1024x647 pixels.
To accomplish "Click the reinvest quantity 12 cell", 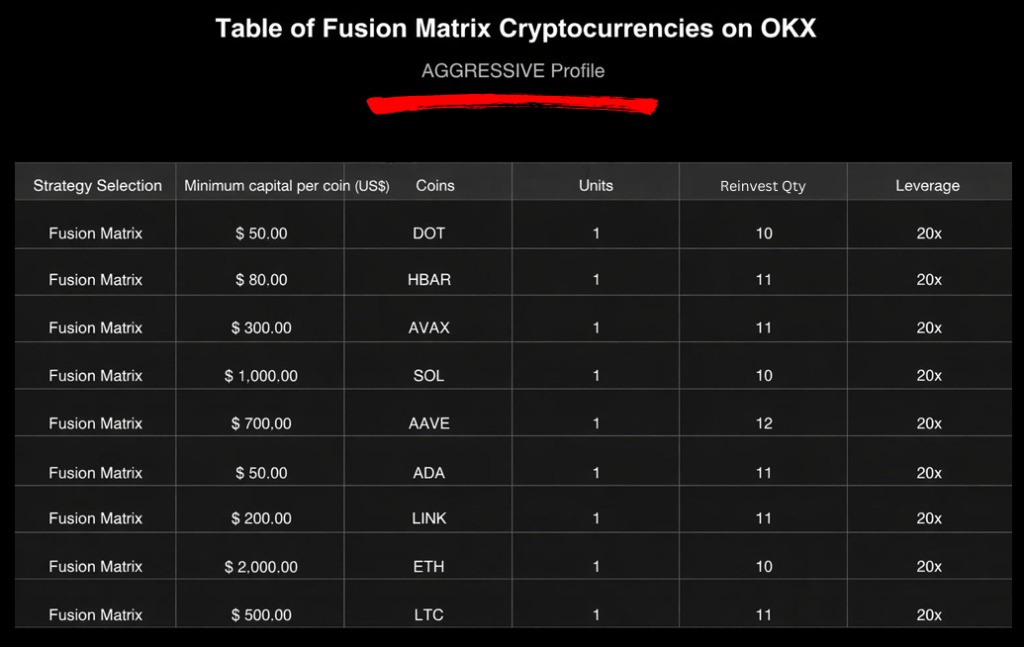I will pyautogui.click(x=764, y=423).
